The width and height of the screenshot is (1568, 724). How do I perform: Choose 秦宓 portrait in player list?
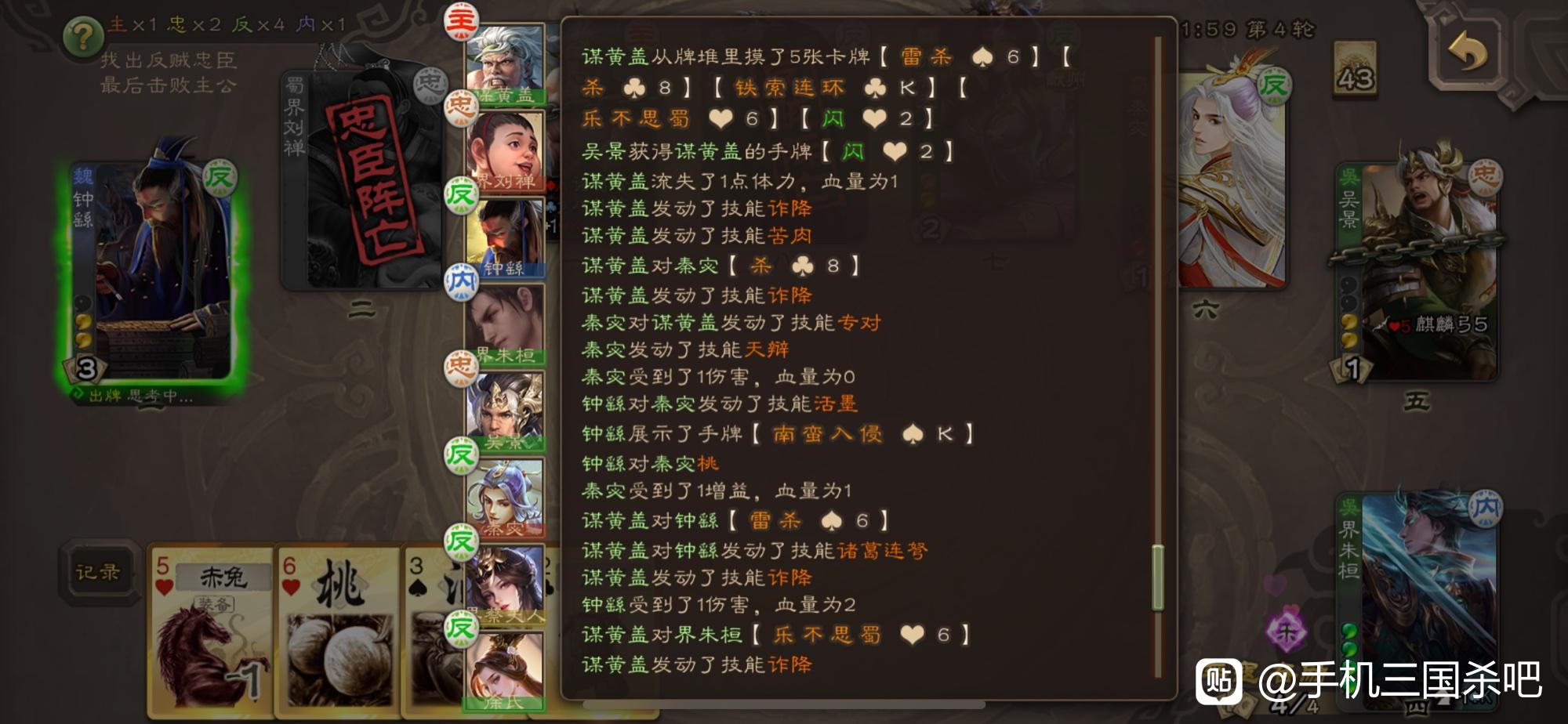coord(505,498)
